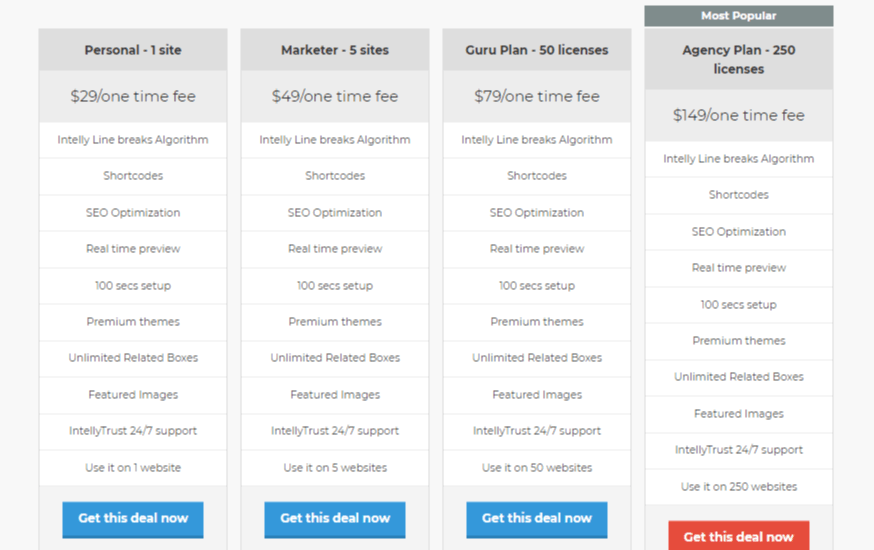Select "Use it on 50 websites" row
The image size is (874, 550).
537,468
